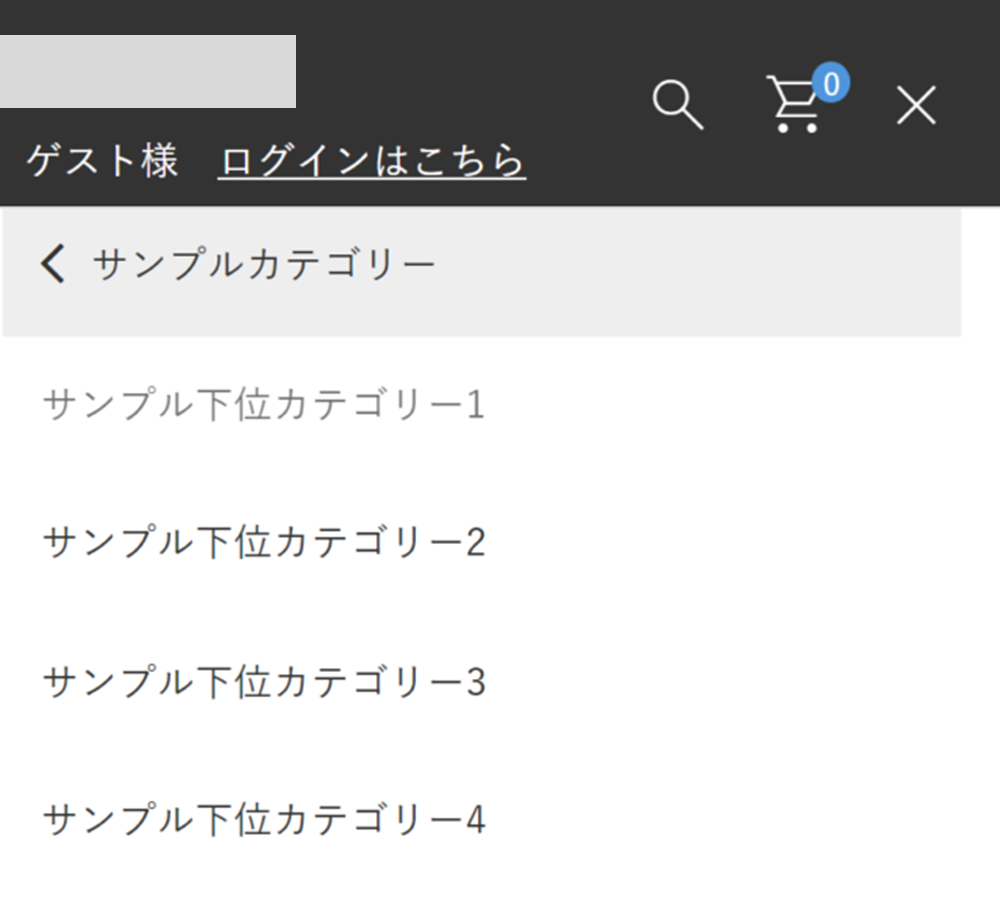Open サンプル下位カテゴリー2

tap(264, 543)
